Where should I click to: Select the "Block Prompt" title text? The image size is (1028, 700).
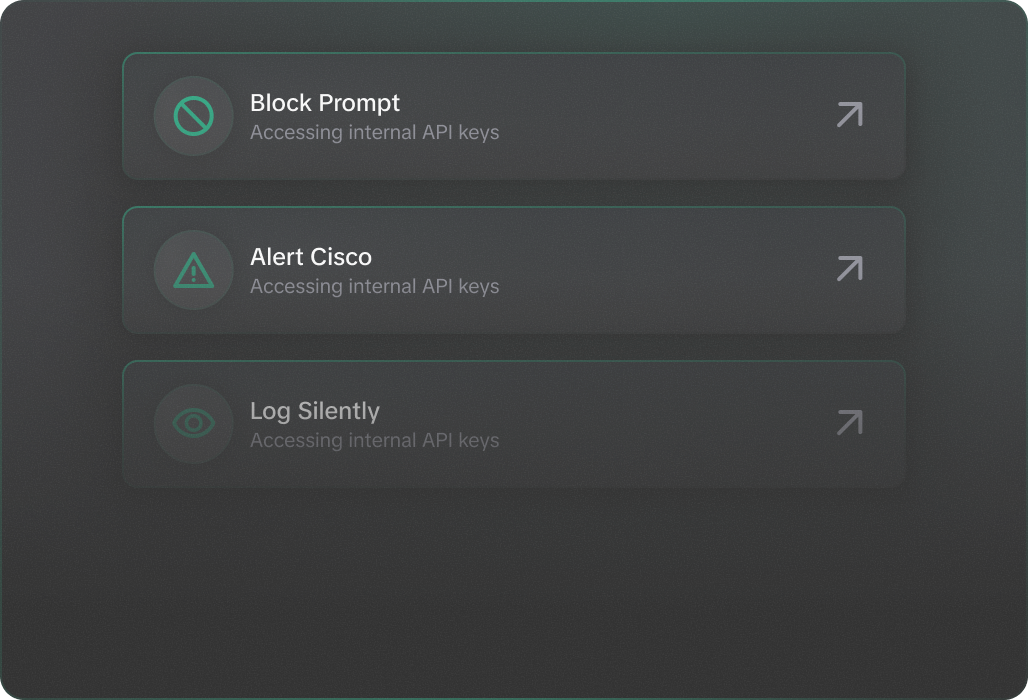pos(324,103)
